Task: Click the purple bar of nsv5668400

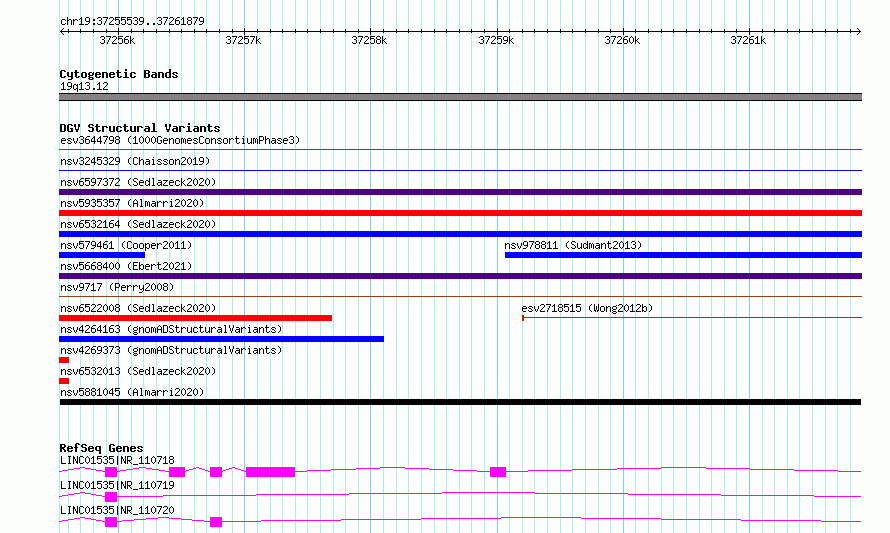Action: pyautogui.click(x=460, y=276)
